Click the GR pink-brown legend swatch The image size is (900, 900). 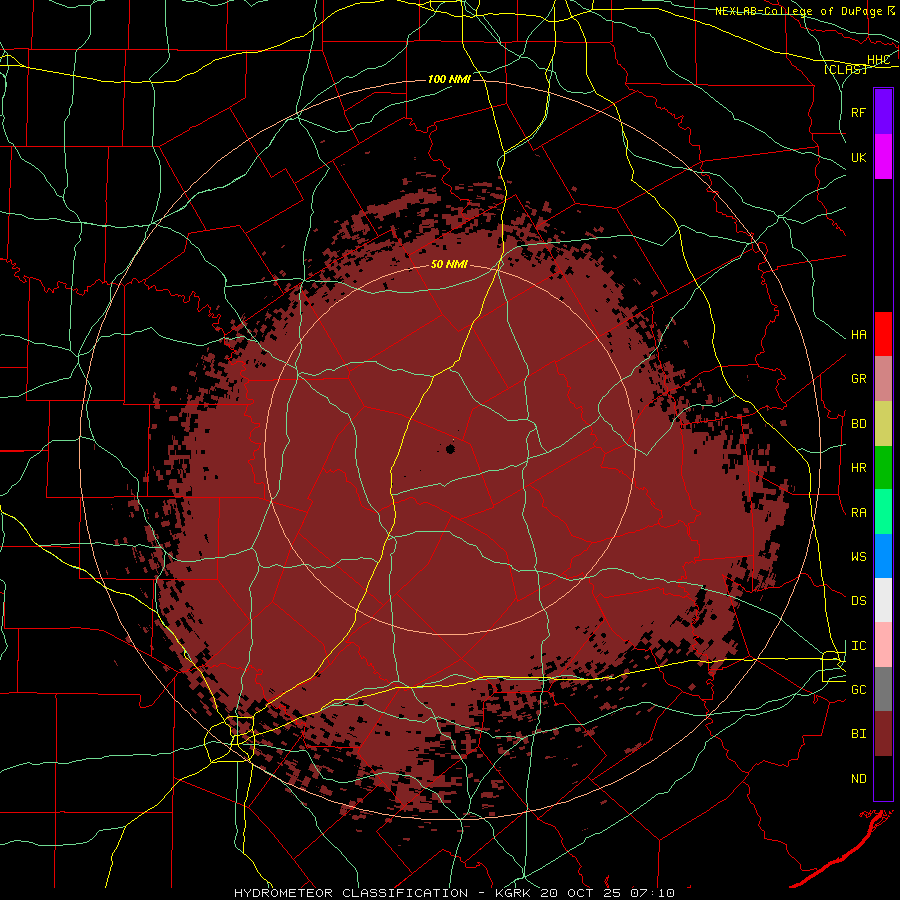point(883,379)
